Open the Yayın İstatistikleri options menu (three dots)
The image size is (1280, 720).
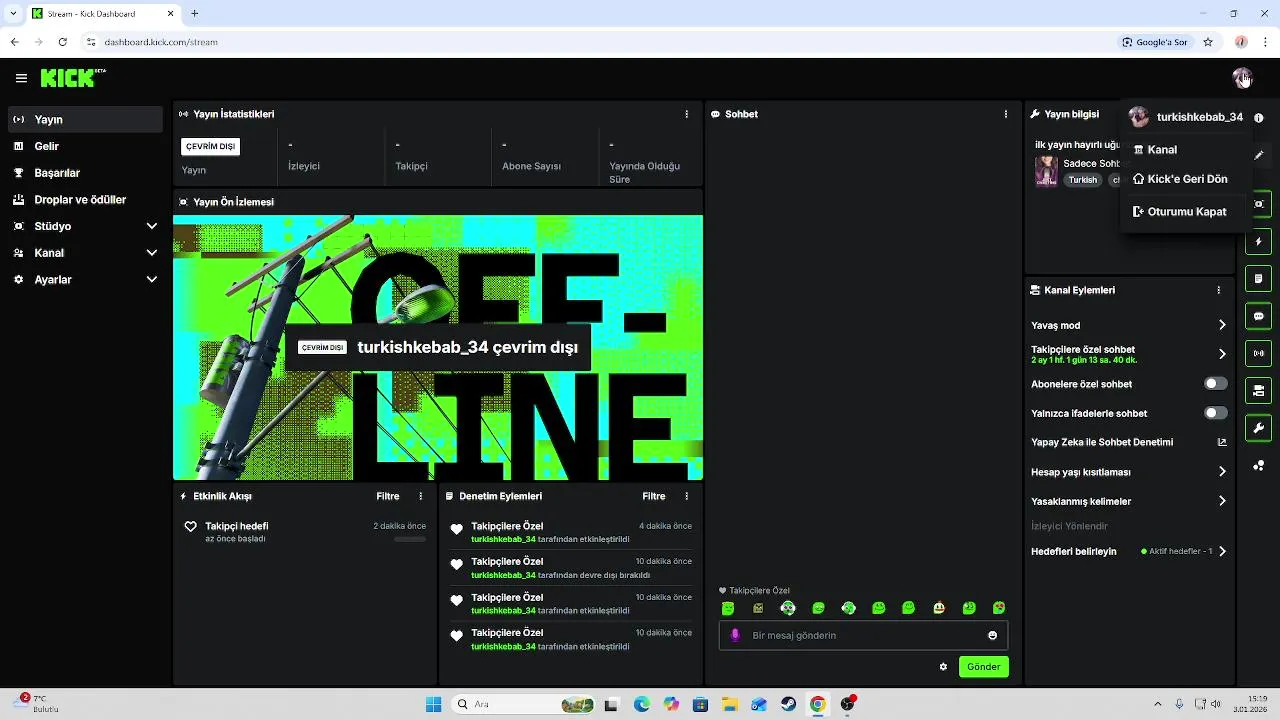pyautogui.click(x=687, y=114)
